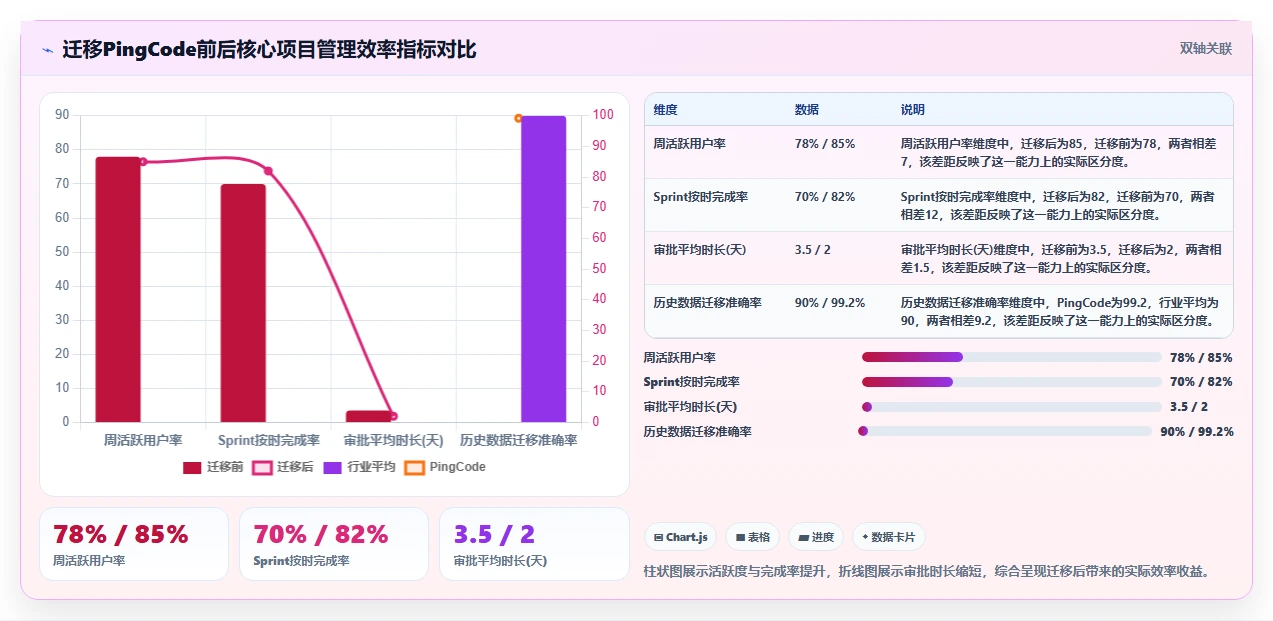Click the 90% / 99.2% table cell
Image resolution: width=1273 pixels, height=621 pixels.
[830, 302]
